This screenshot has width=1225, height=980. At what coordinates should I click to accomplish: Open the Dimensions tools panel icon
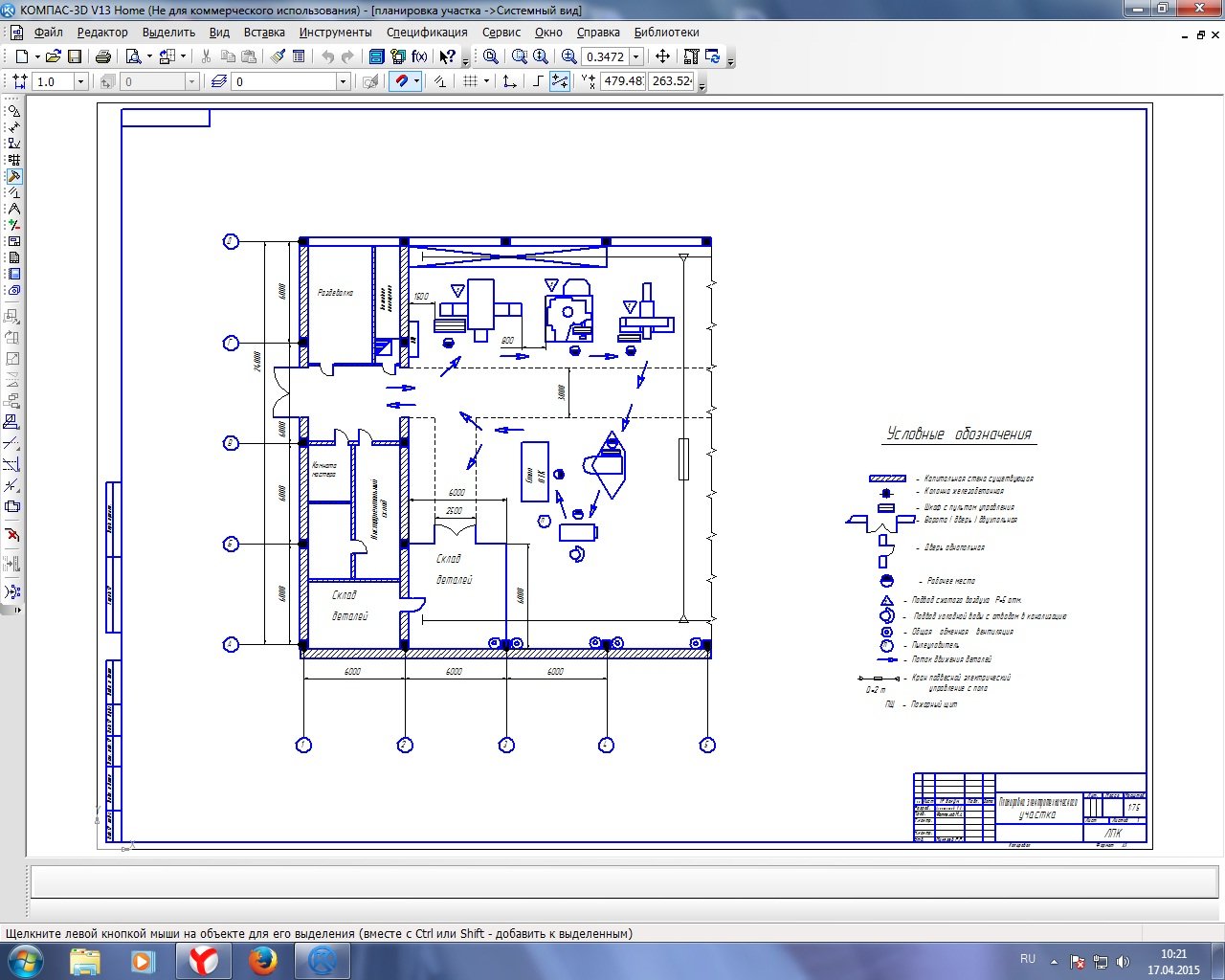click(x=13, y=127)
